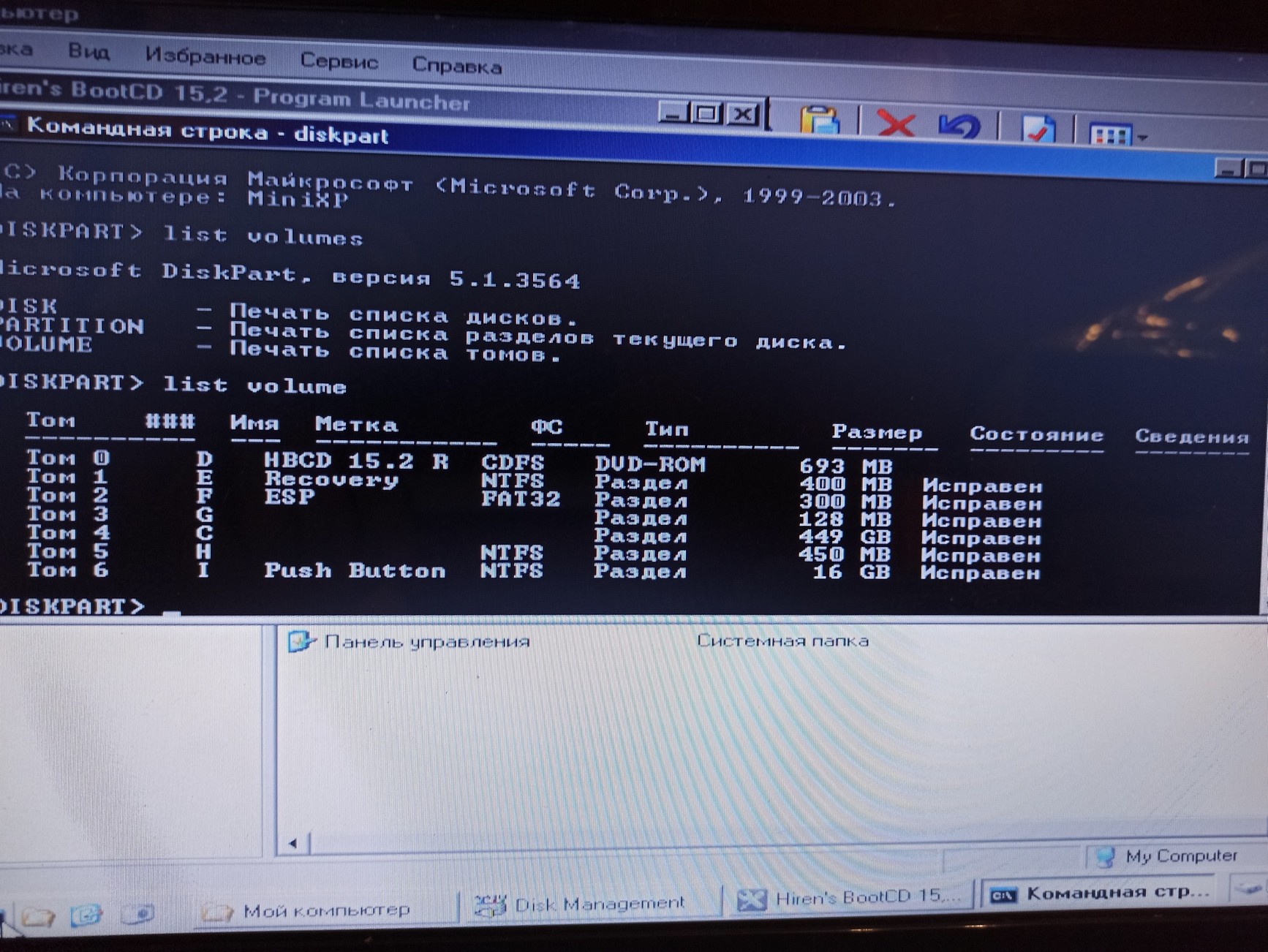Image resolution: width=1268 pixels, height=952 pixels.
Task: Click the DISKPART> prompt at the cursor line
Action: click(x=72, y=606)
